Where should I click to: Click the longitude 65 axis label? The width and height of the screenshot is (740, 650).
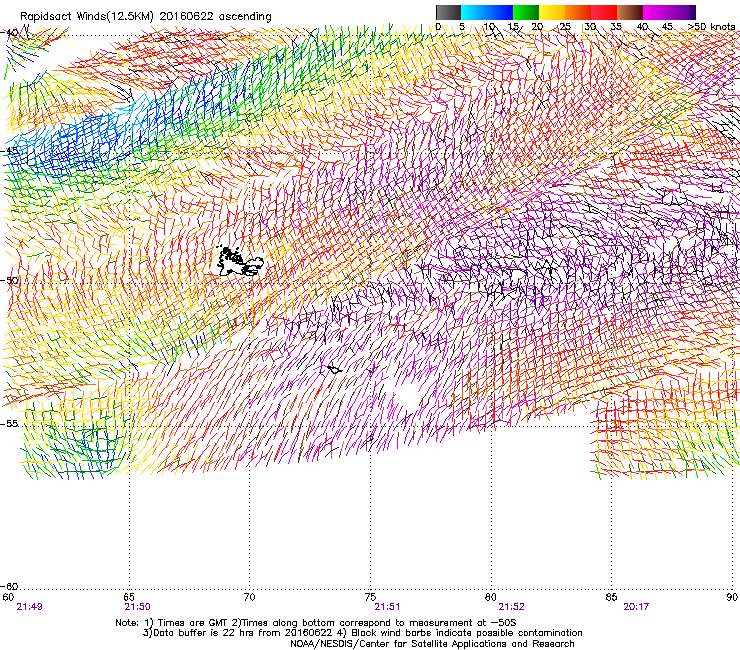point(129,597)
